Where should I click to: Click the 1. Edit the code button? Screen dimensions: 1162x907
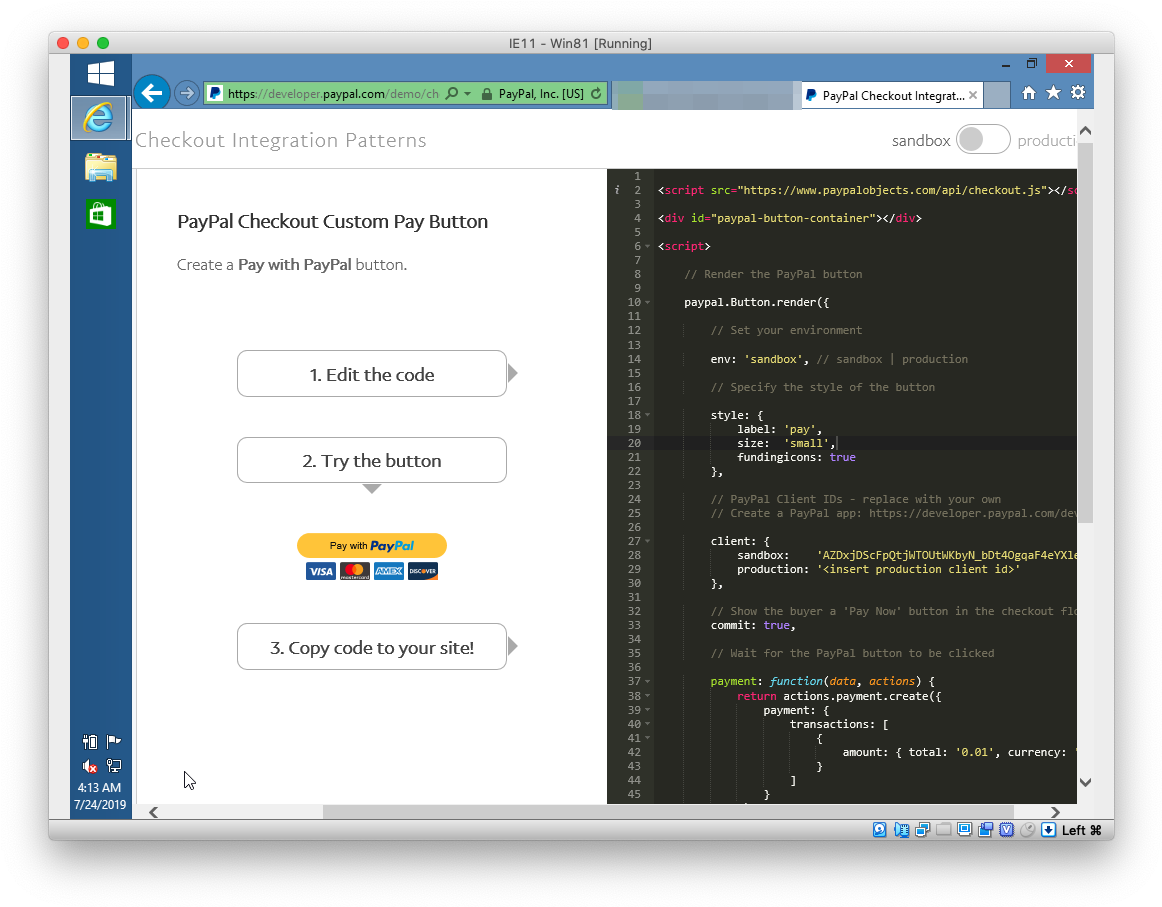pos(372,374)
